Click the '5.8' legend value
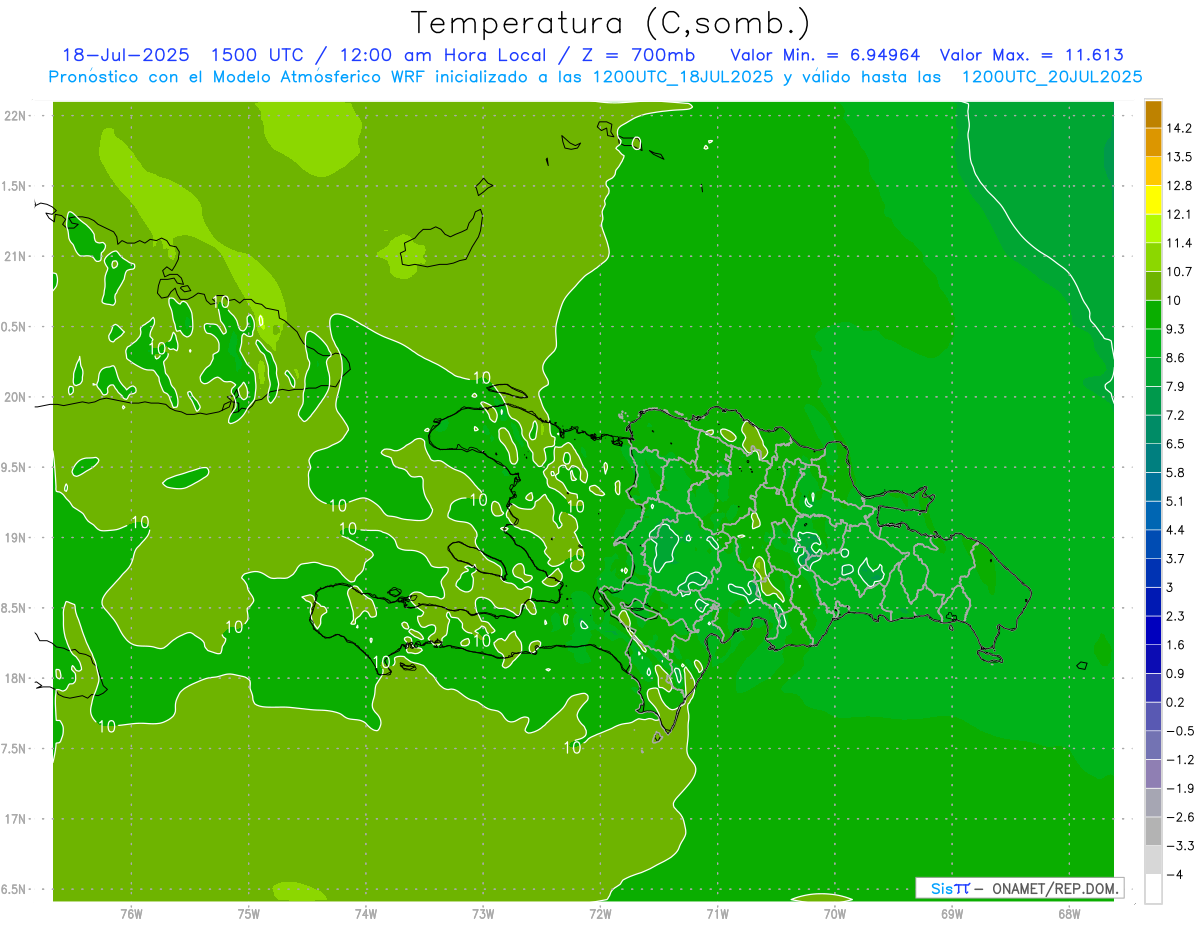1200x927 pixels. point(1176,472)
